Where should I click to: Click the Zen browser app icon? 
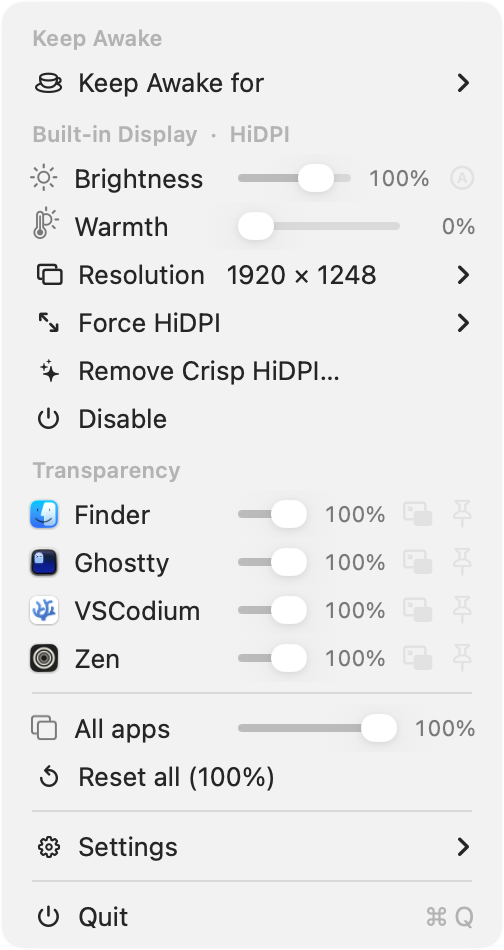[44, 659]
